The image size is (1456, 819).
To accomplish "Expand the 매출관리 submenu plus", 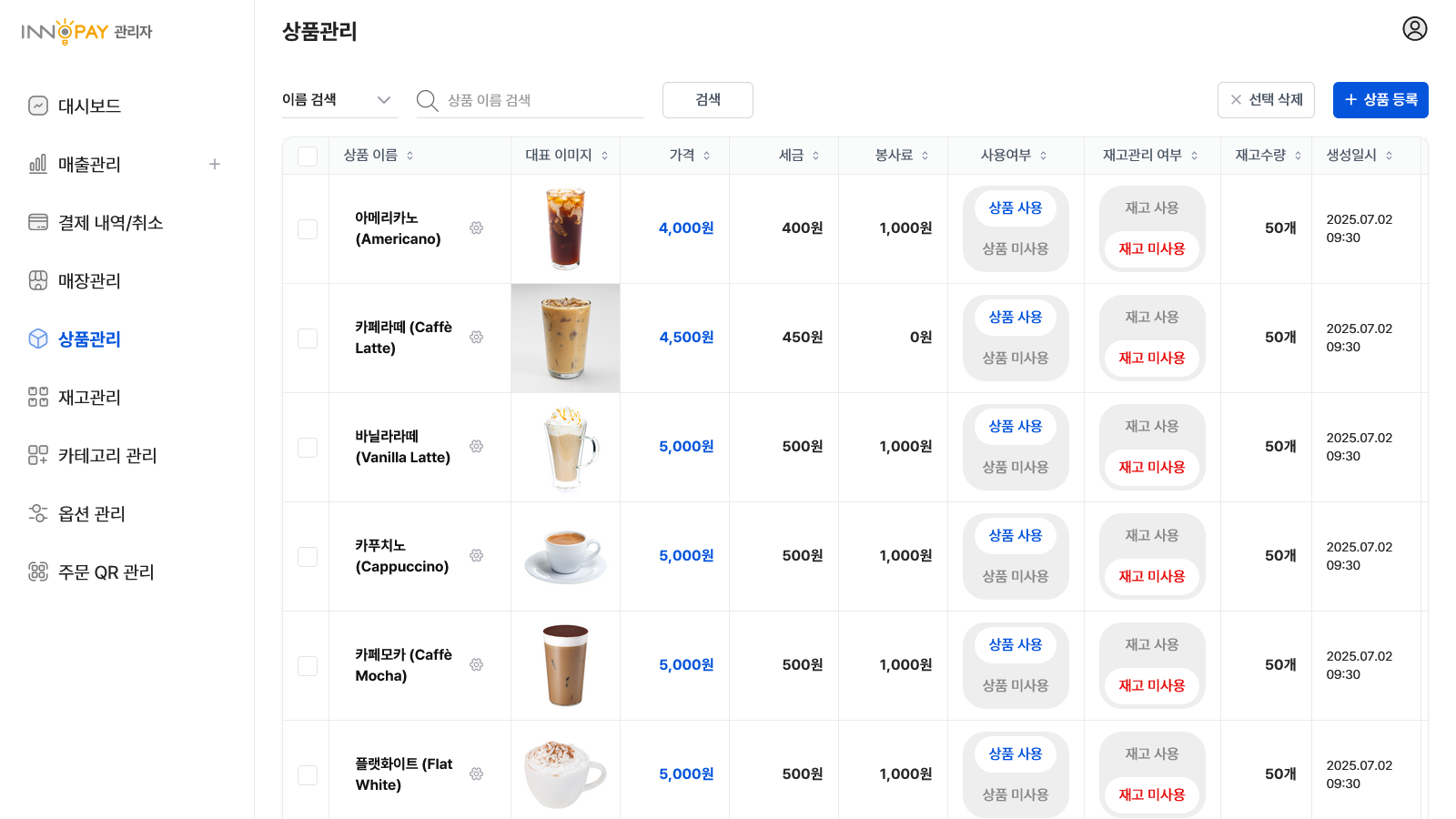I will tap(215, 165).
